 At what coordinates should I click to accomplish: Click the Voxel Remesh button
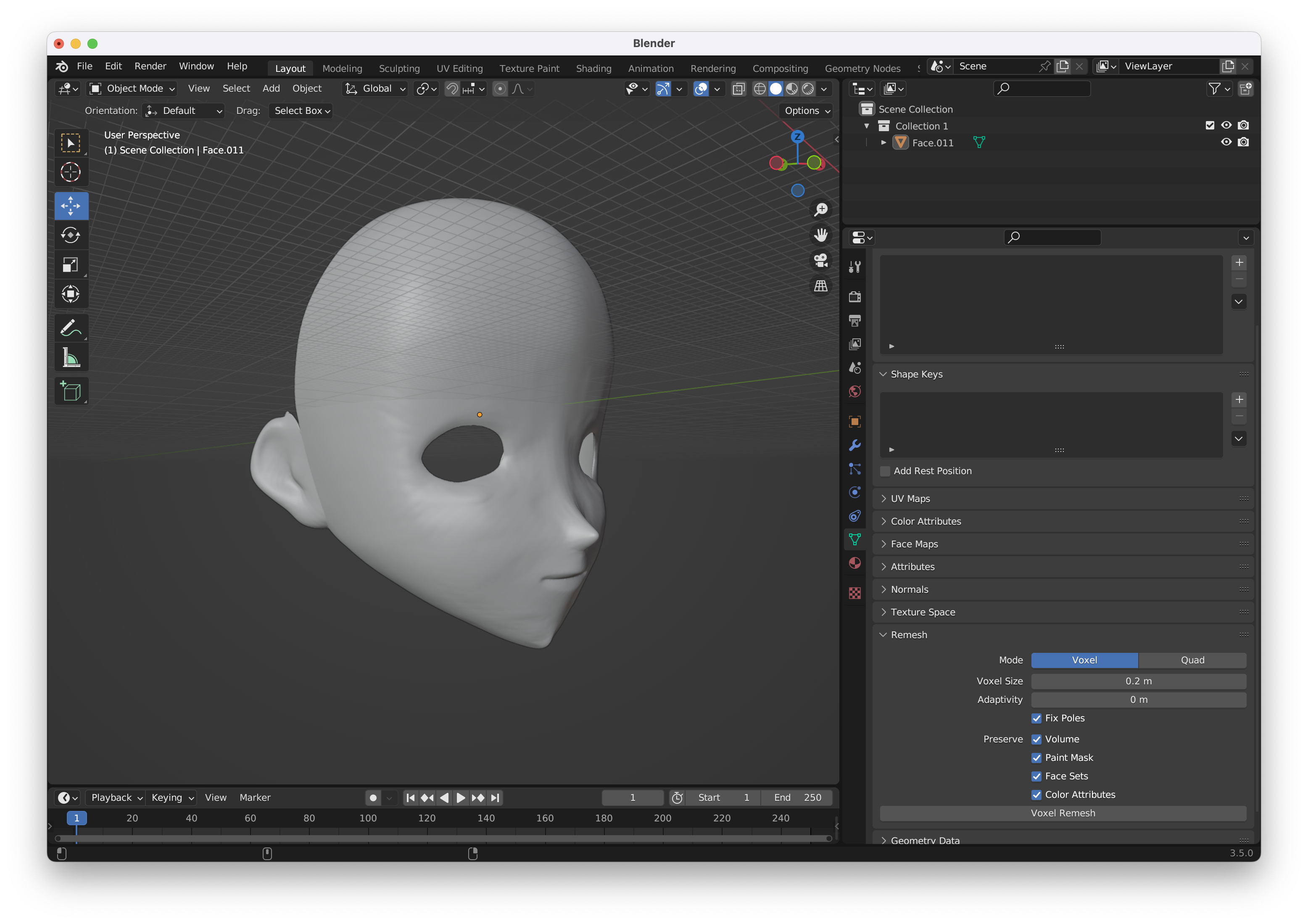[x=1063, y=813]
